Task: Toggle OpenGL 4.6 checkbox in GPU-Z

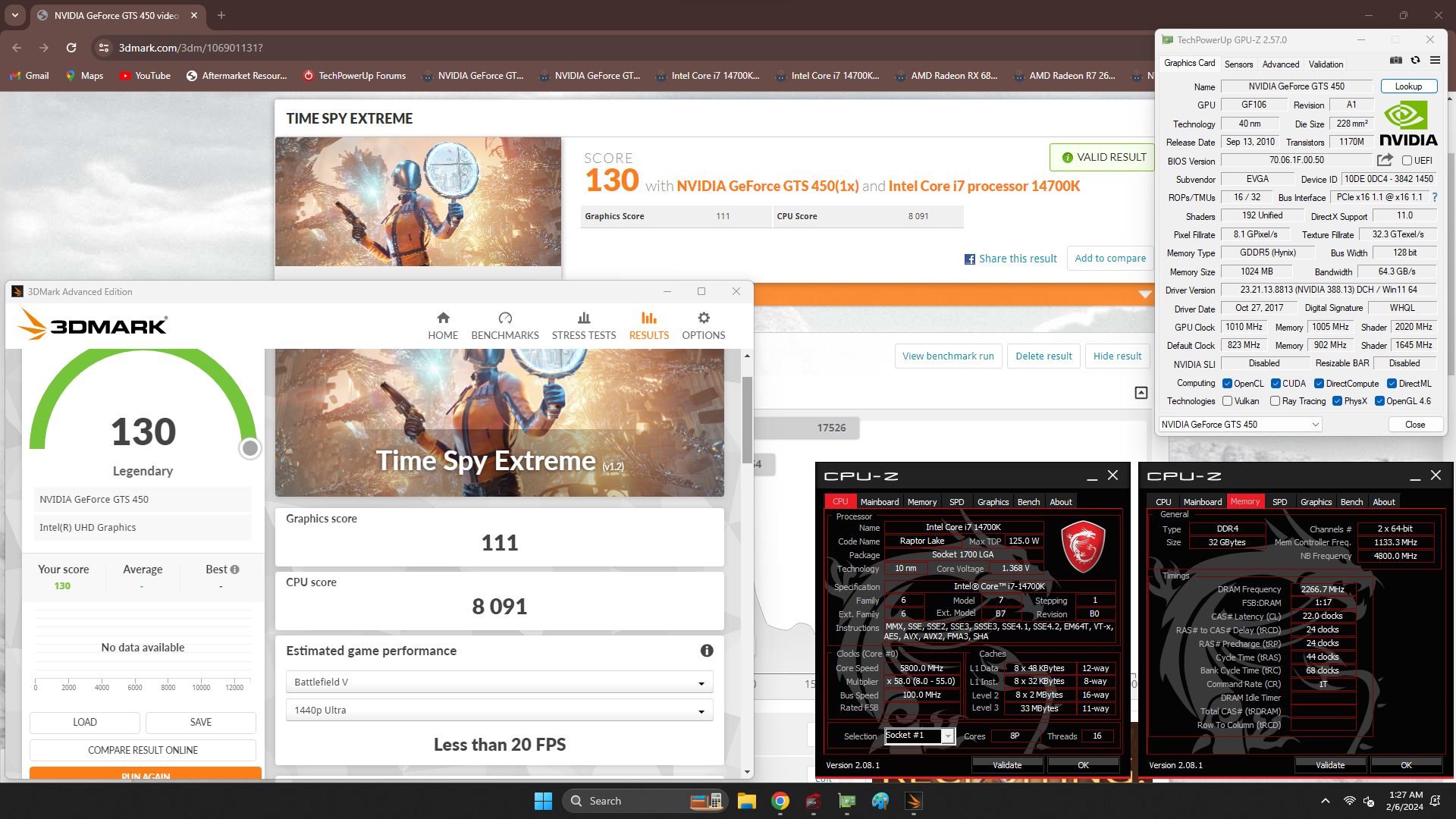Action: tap(1379, 401)
